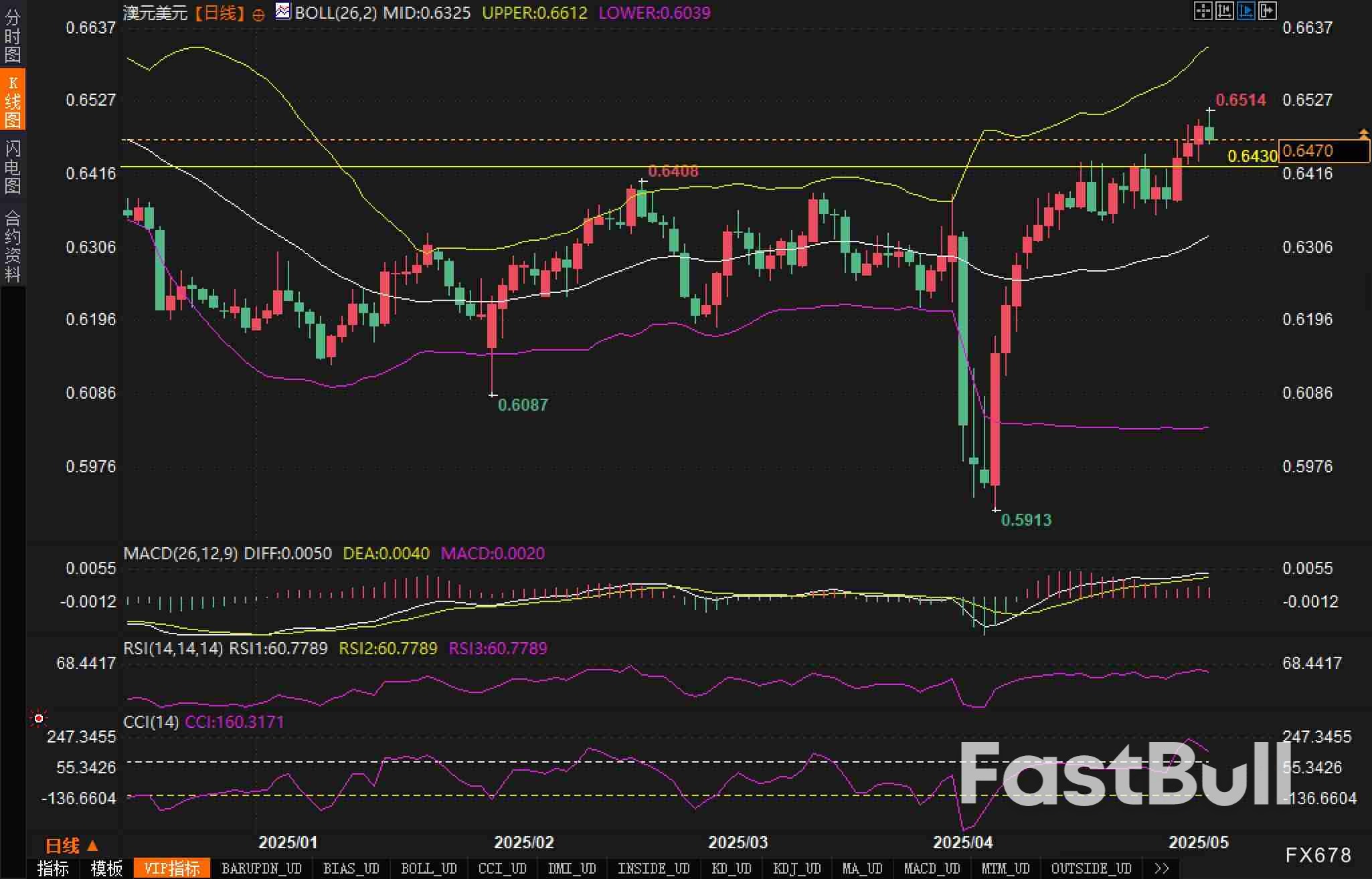Click the red sun marker near CCI panel
The image size is (1372, 879).
click(x=39, y=718)
